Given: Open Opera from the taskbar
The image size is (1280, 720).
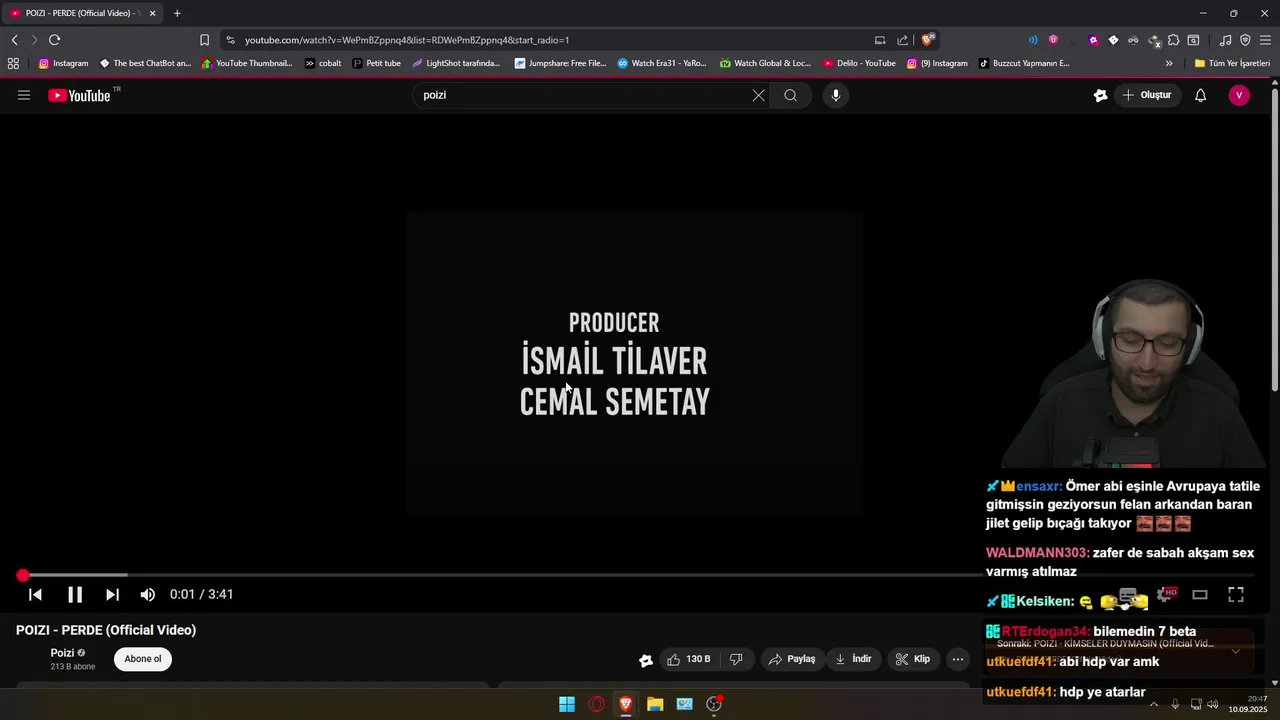Looking at the screenshot, I should 597,704.
